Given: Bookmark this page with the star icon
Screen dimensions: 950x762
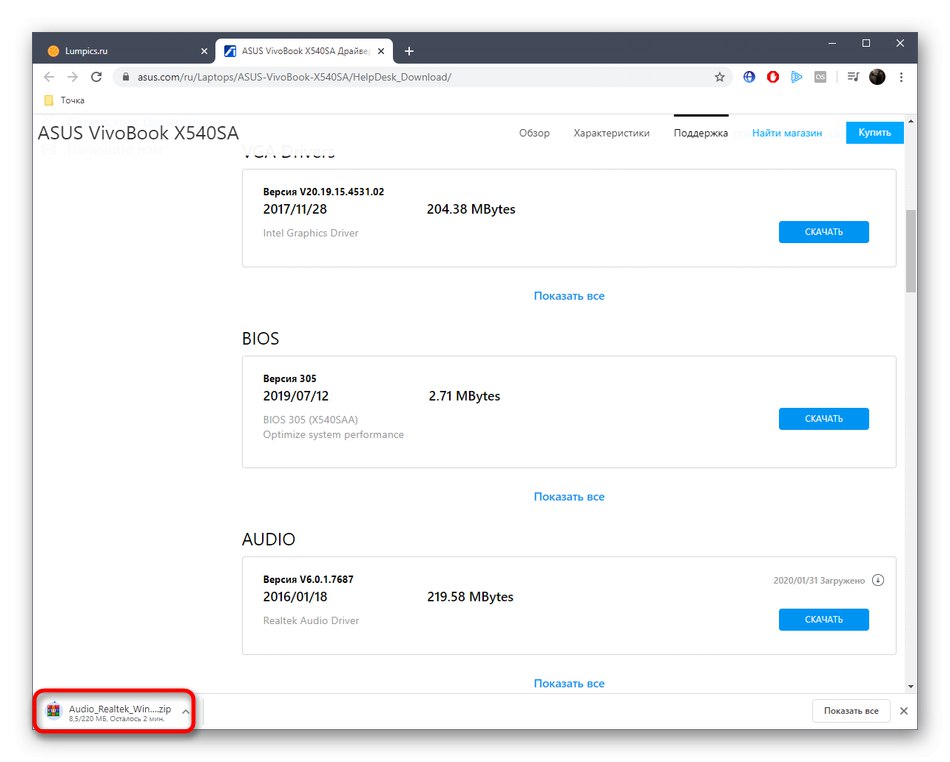Looking at the screenshot, I should [x=719, y=77].
